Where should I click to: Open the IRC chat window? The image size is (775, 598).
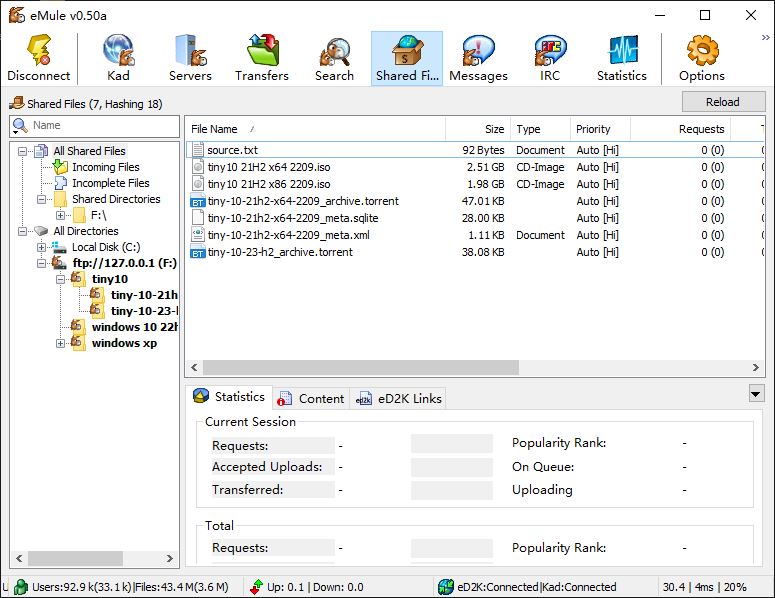(550, 58)
